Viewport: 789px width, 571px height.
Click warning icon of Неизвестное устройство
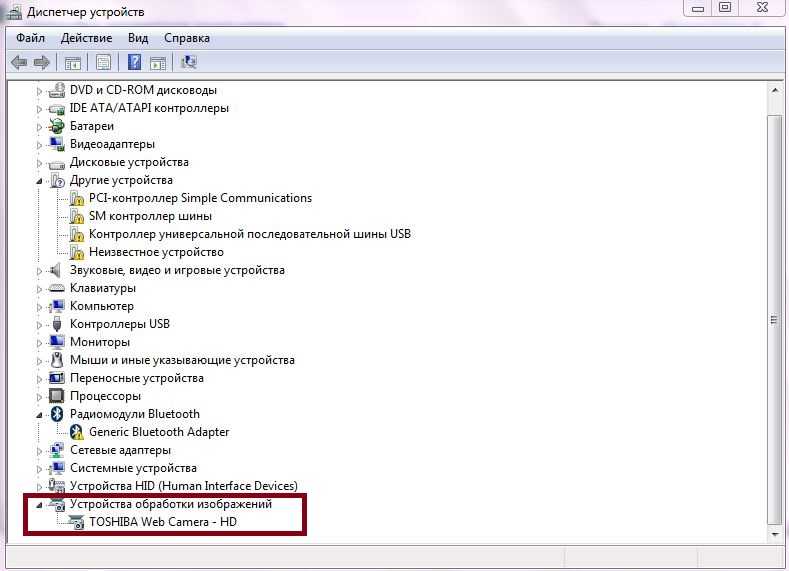pos(76,252)
